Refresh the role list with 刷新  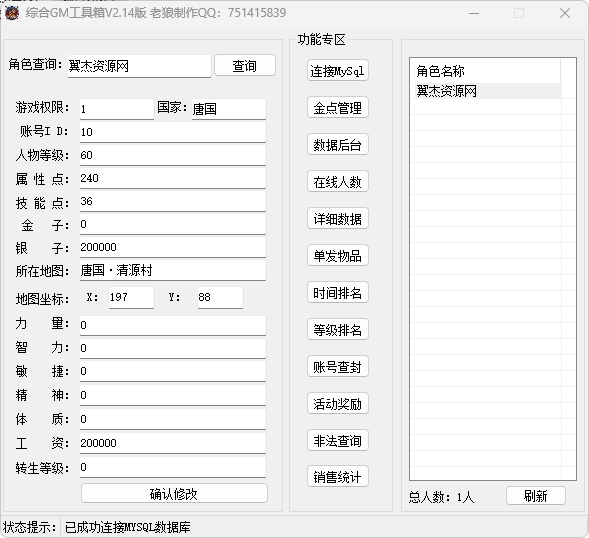pos(536,496)
